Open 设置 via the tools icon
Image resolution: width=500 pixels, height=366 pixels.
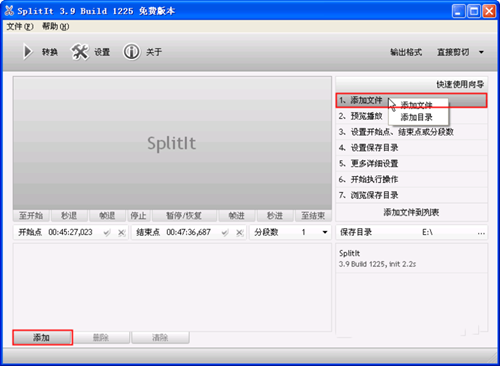pyautogui.click(x=80, y=52)
